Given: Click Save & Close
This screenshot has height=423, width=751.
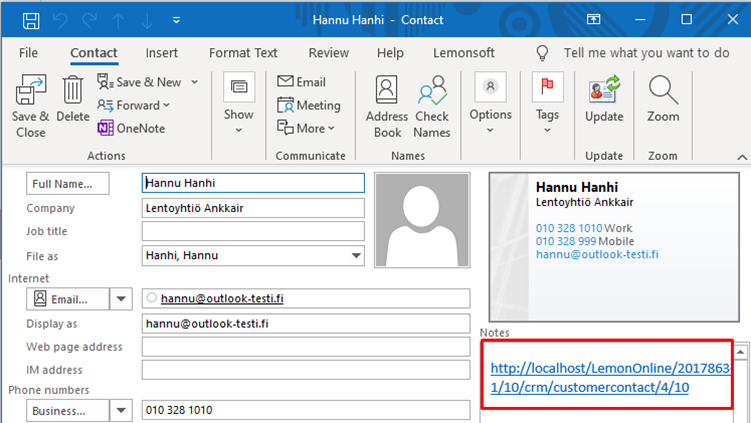Looking at the screenshot, I should (x=31, y=106).
